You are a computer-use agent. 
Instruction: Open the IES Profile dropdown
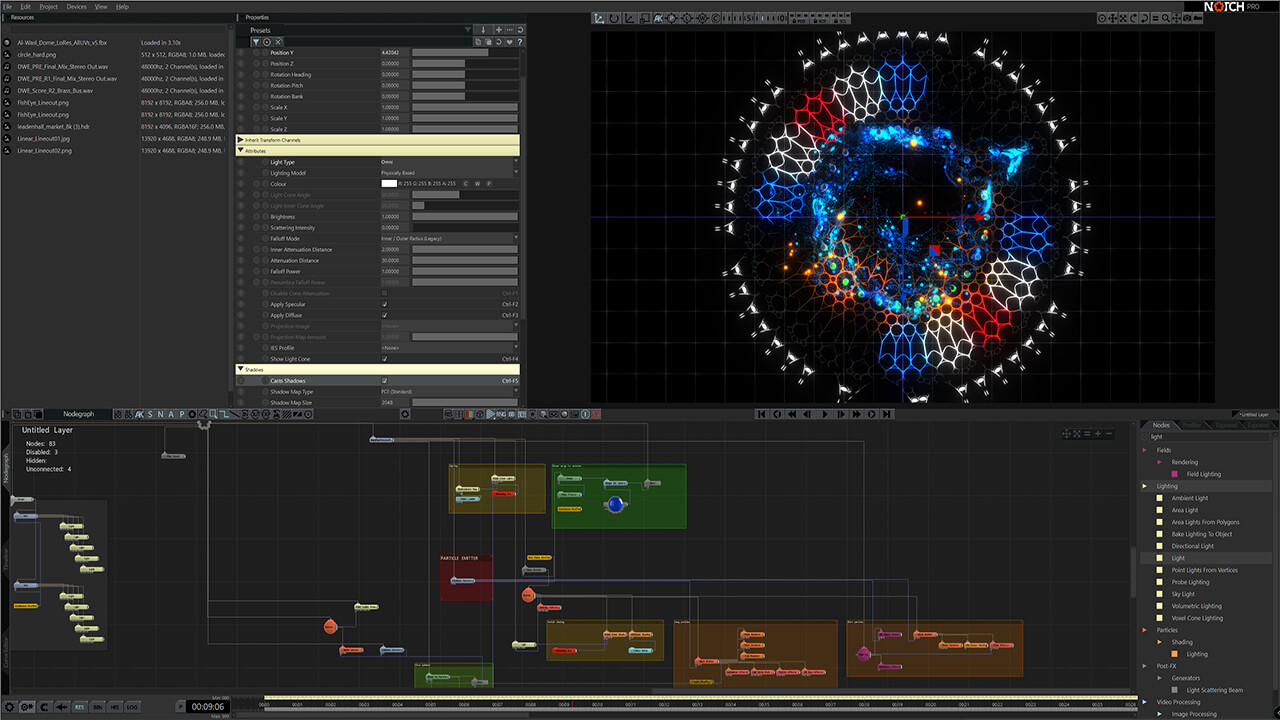(449, 348)
